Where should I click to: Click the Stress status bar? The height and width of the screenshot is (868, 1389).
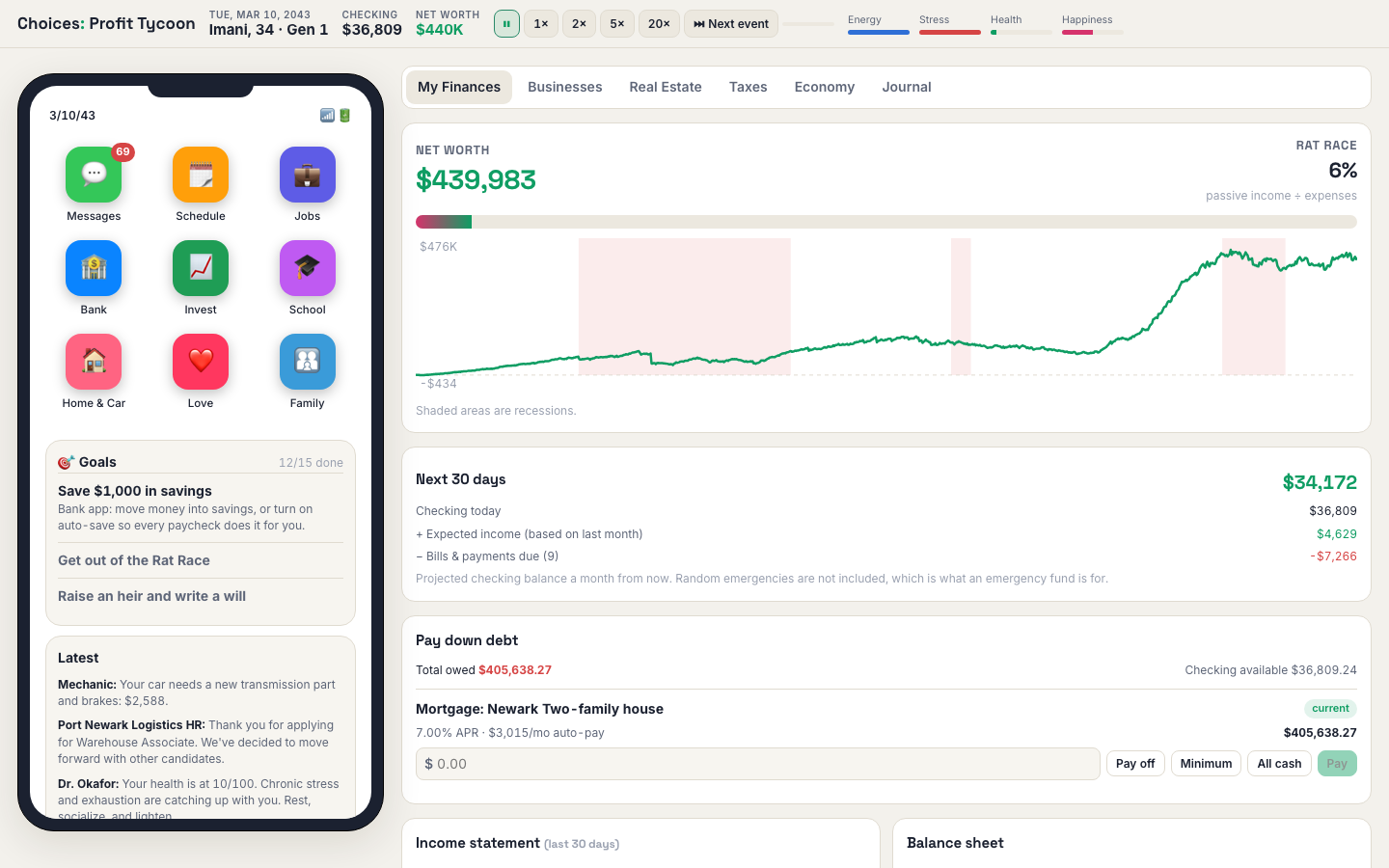[950, 32]
